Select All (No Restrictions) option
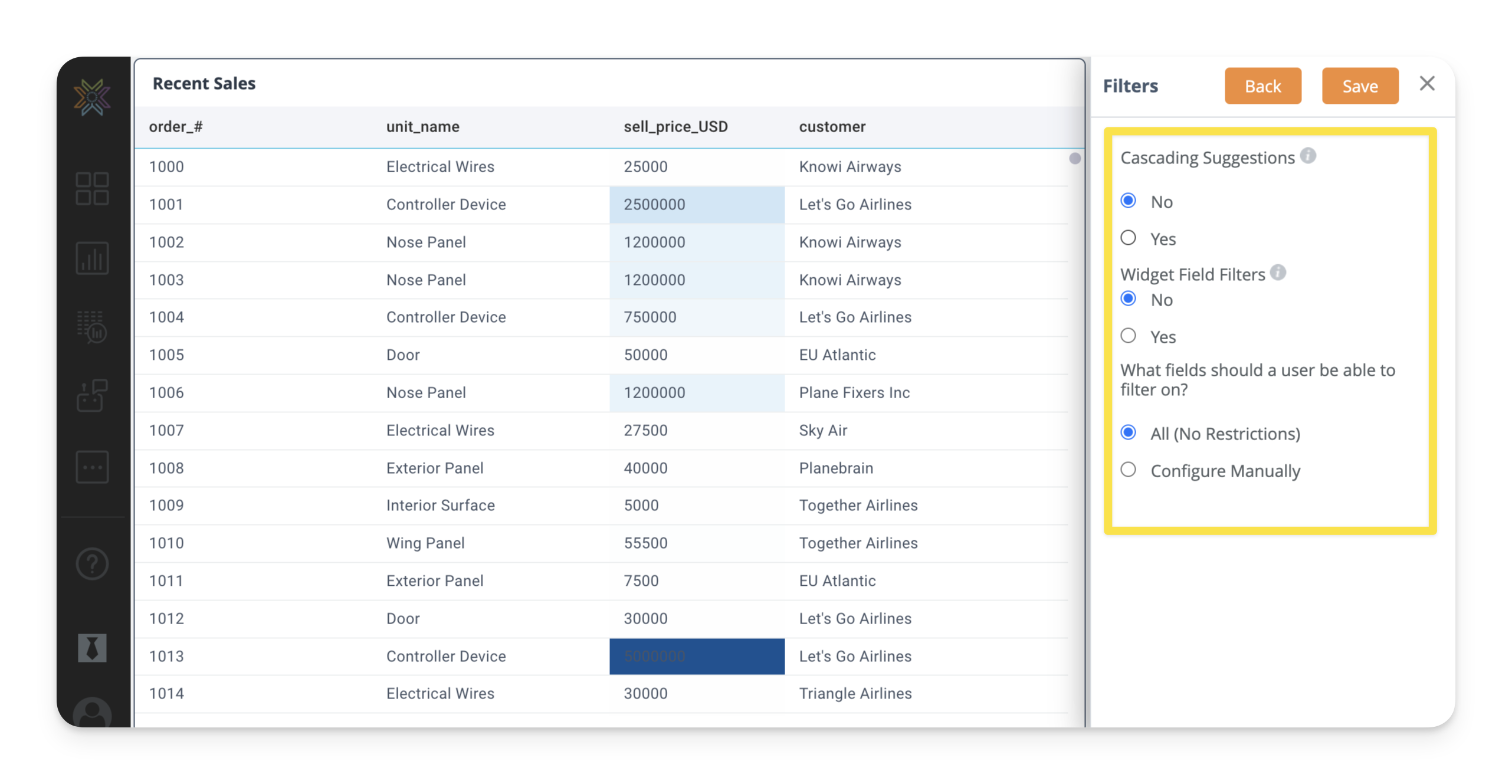 (x=1128, y=433)
